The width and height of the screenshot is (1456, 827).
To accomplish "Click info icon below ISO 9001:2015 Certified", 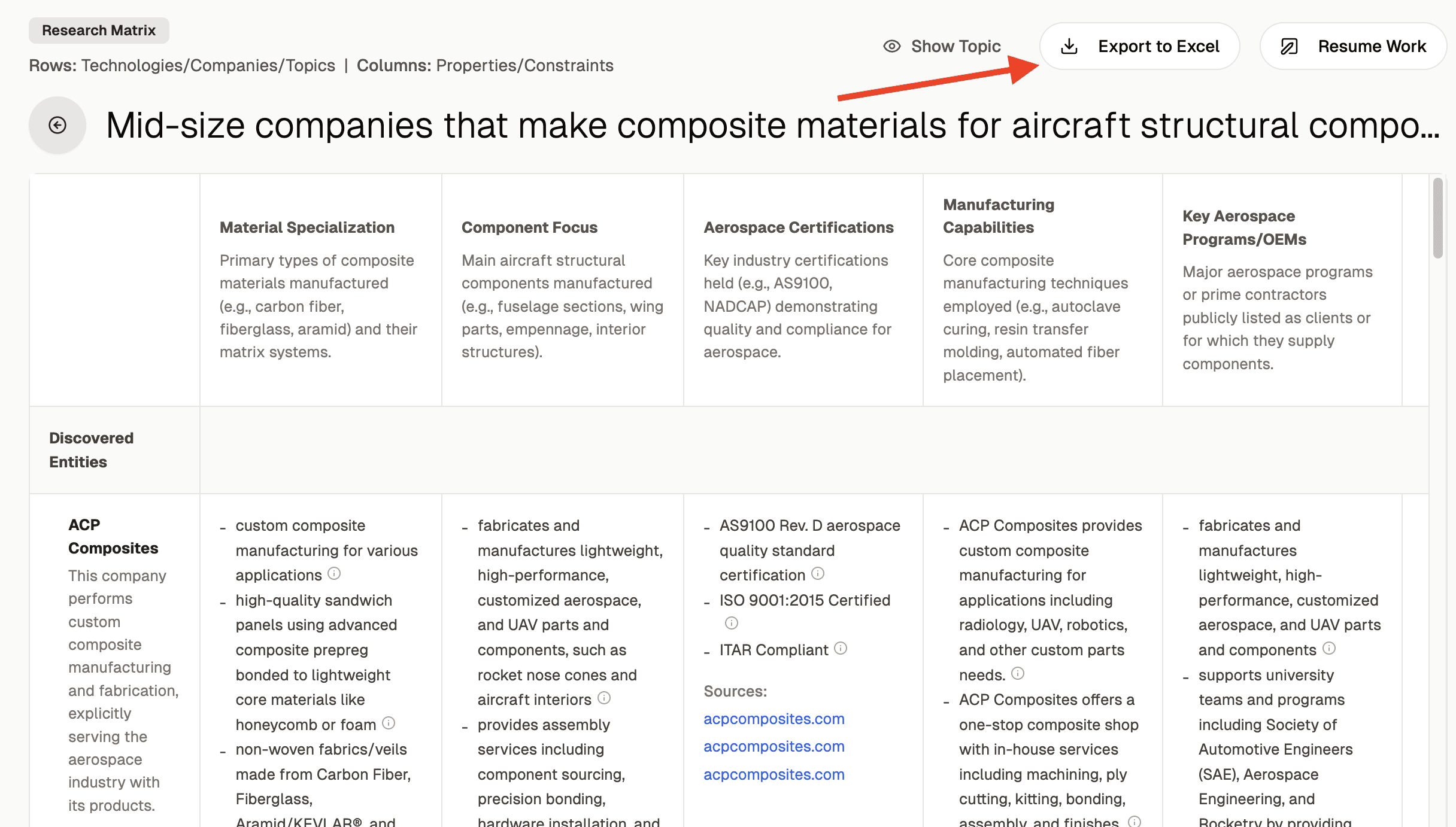I will click(x=732, y=624).
